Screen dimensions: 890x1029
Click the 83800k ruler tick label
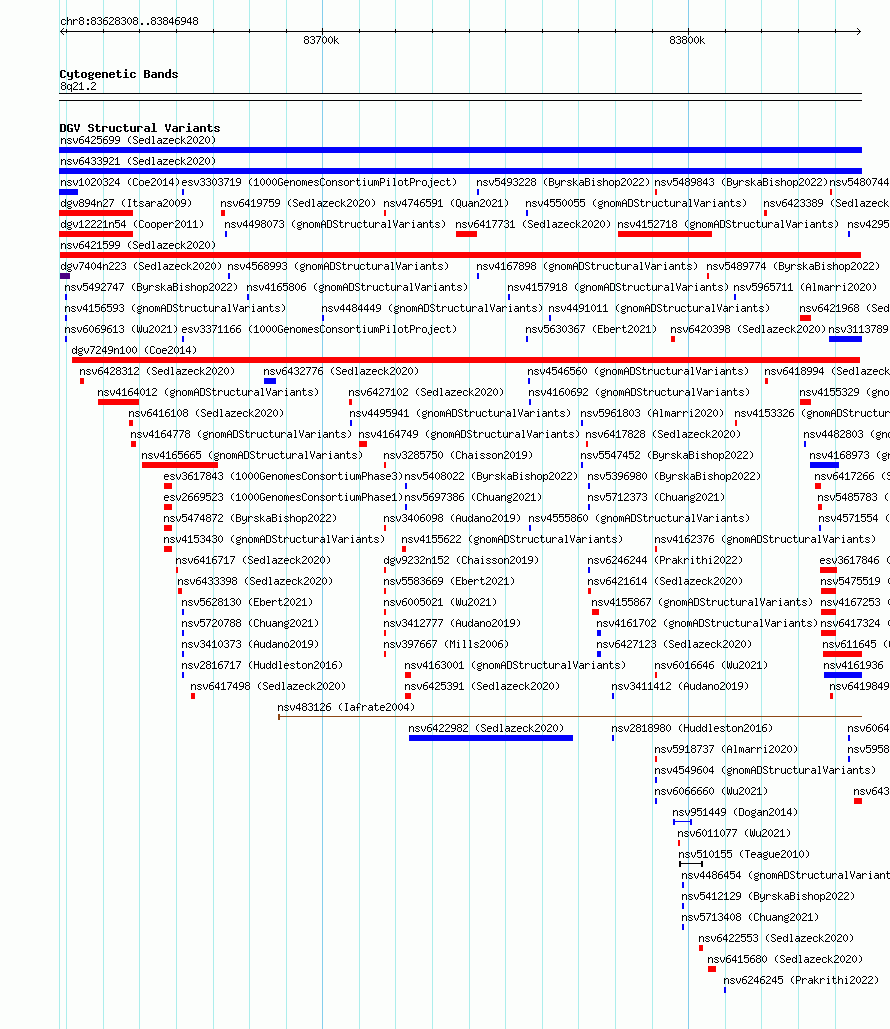click(687, 41)
